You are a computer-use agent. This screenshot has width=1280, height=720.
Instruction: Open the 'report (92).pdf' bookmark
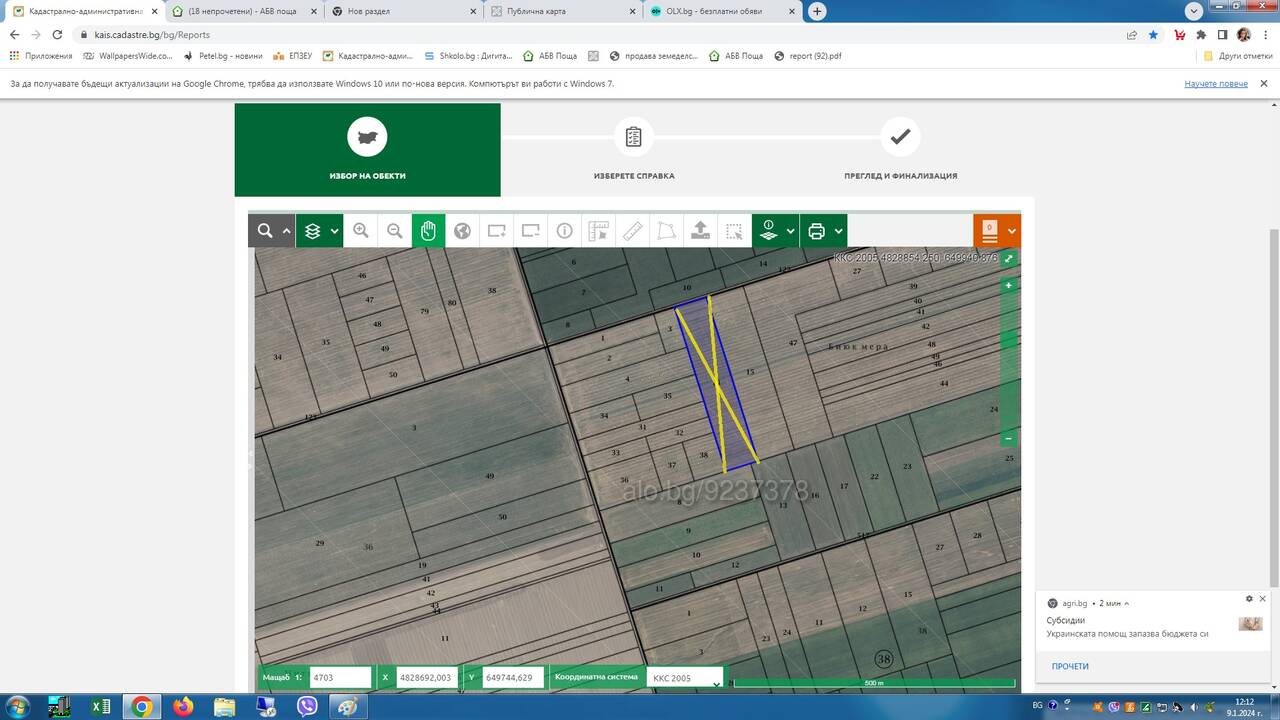(808, 56)
